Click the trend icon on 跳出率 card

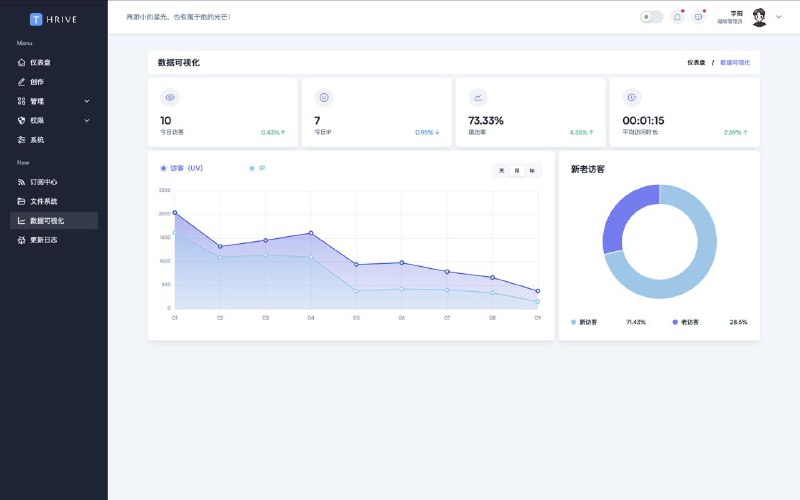(x=478, y=97)
